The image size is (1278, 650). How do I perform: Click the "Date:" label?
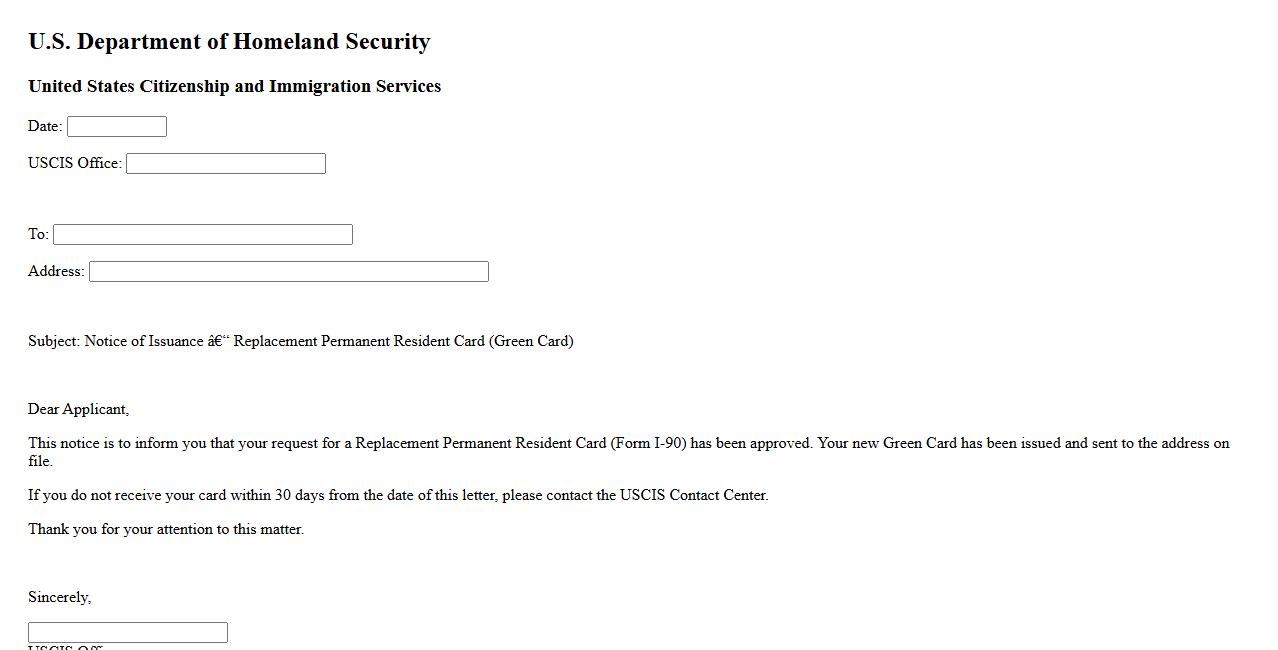(x=45, y=126)
